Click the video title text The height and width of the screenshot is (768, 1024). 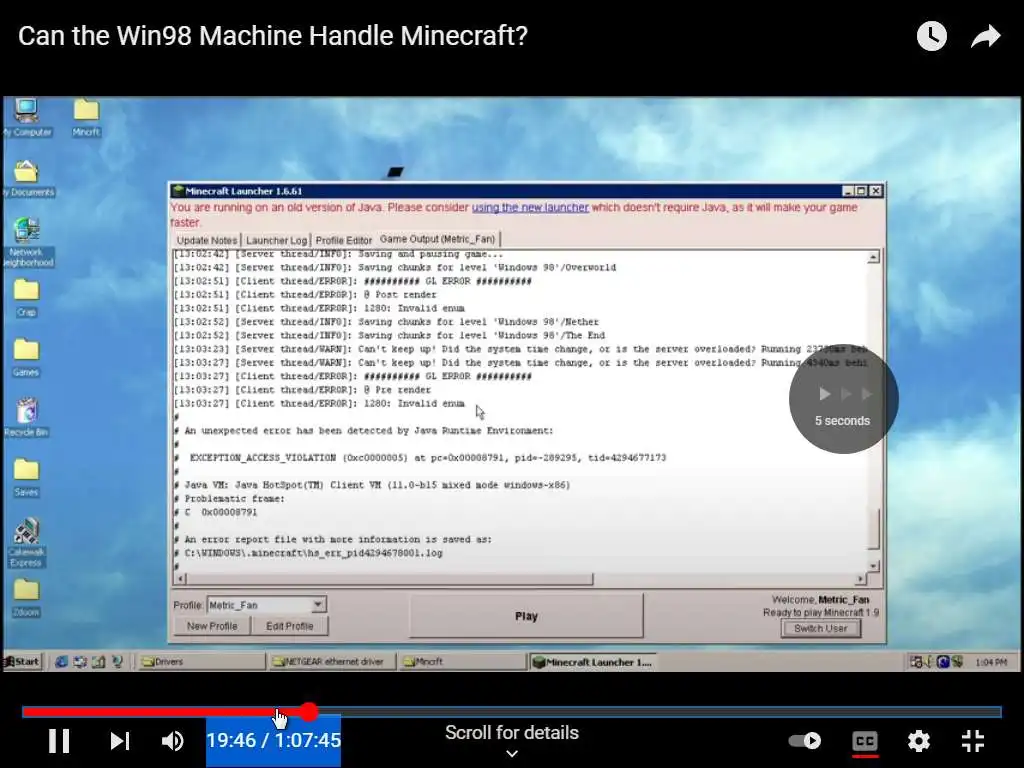[273, 36]
